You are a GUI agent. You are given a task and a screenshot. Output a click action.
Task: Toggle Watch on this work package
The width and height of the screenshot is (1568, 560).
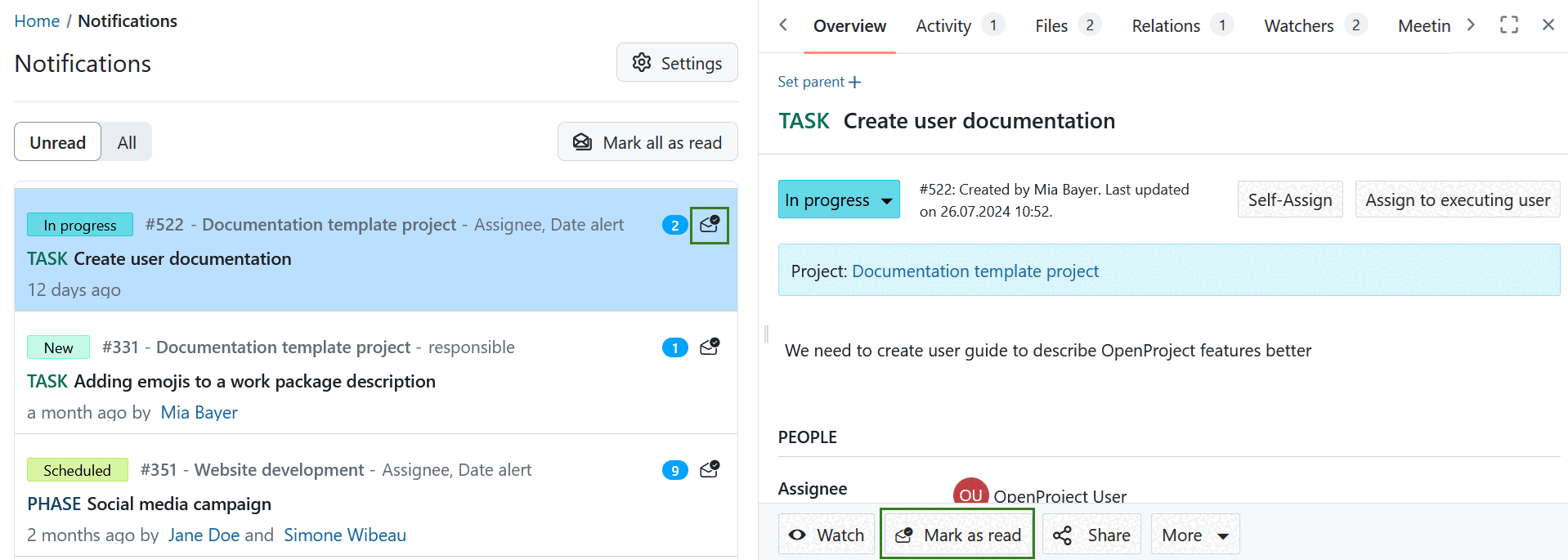coord(827,535)
